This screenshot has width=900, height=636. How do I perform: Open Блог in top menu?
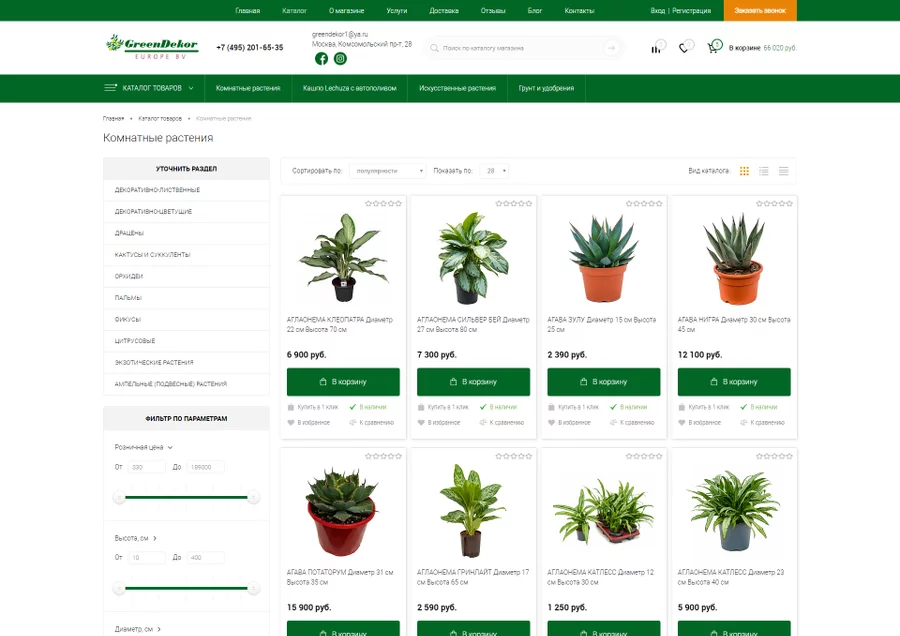(x=534, y=10)
